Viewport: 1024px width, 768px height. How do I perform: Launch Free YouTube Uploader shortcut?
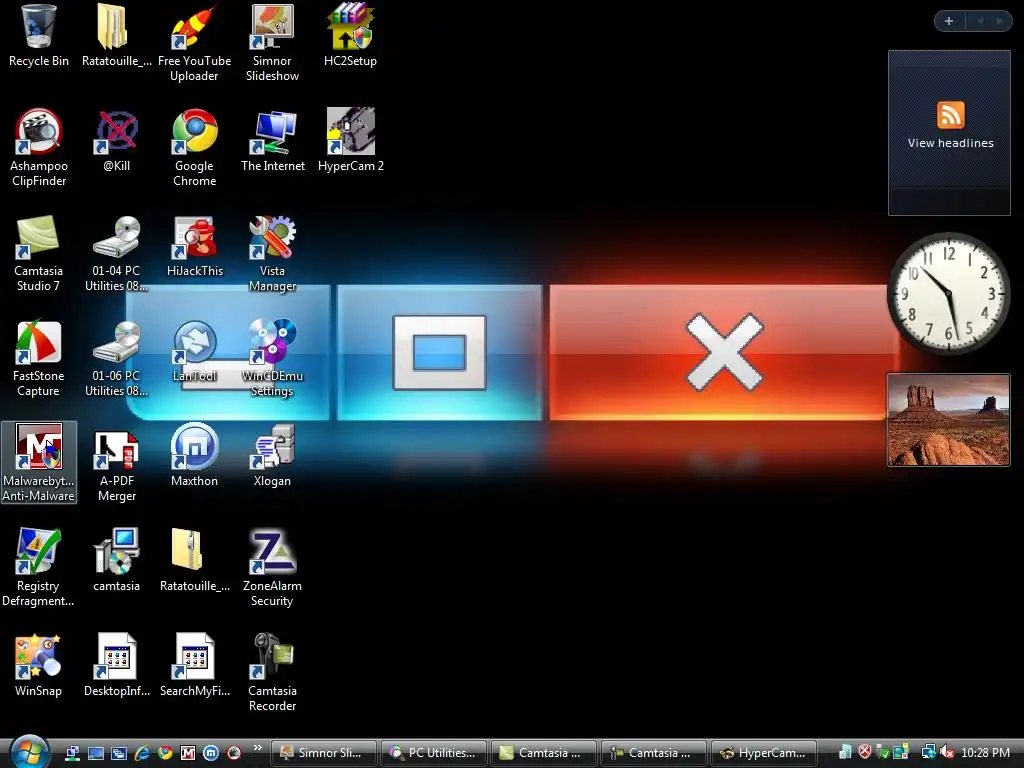coord(194,43)
